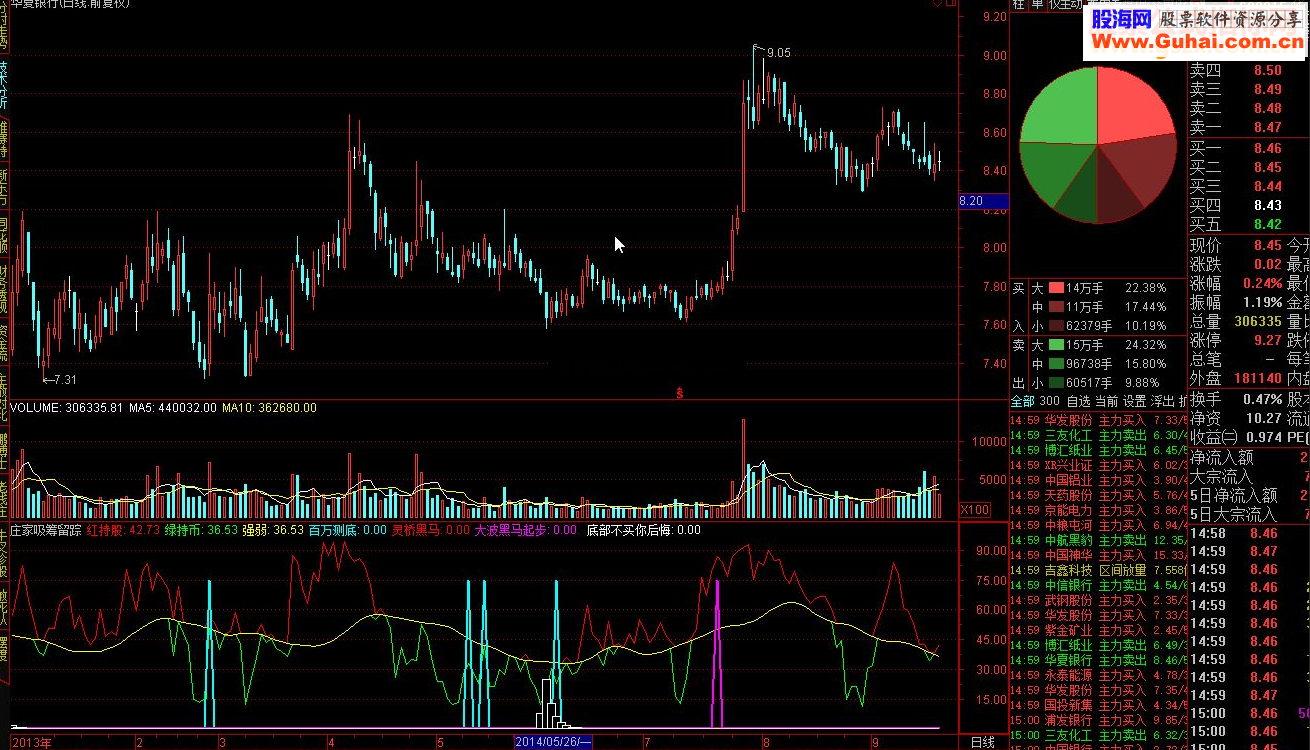1310x750 pixels.
Task: Click the 红持股: 42.73 indicator value
Action: (x=124, y=530)
